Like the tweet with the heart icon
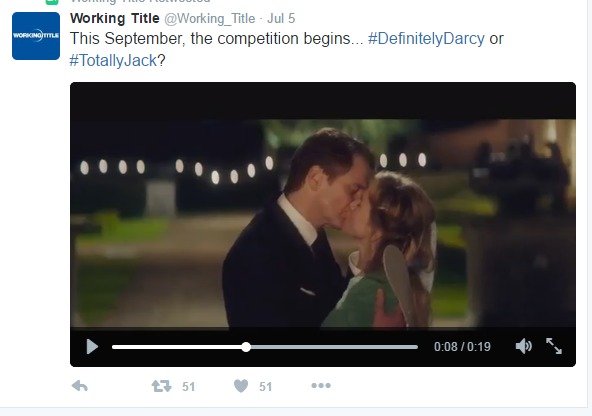Viewport: 592px width, 416px height. point(241,386)
